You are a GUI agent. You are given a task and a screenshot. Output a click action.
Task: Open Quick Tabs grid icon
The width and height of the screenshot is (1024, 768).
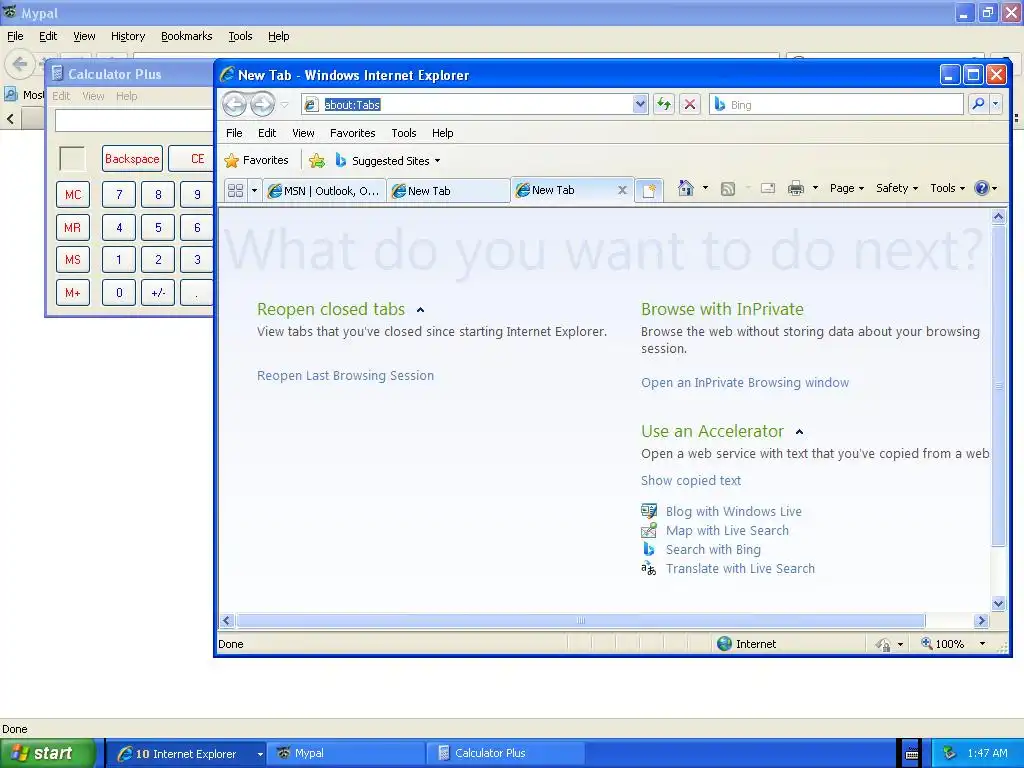click(x=235, y=190)
